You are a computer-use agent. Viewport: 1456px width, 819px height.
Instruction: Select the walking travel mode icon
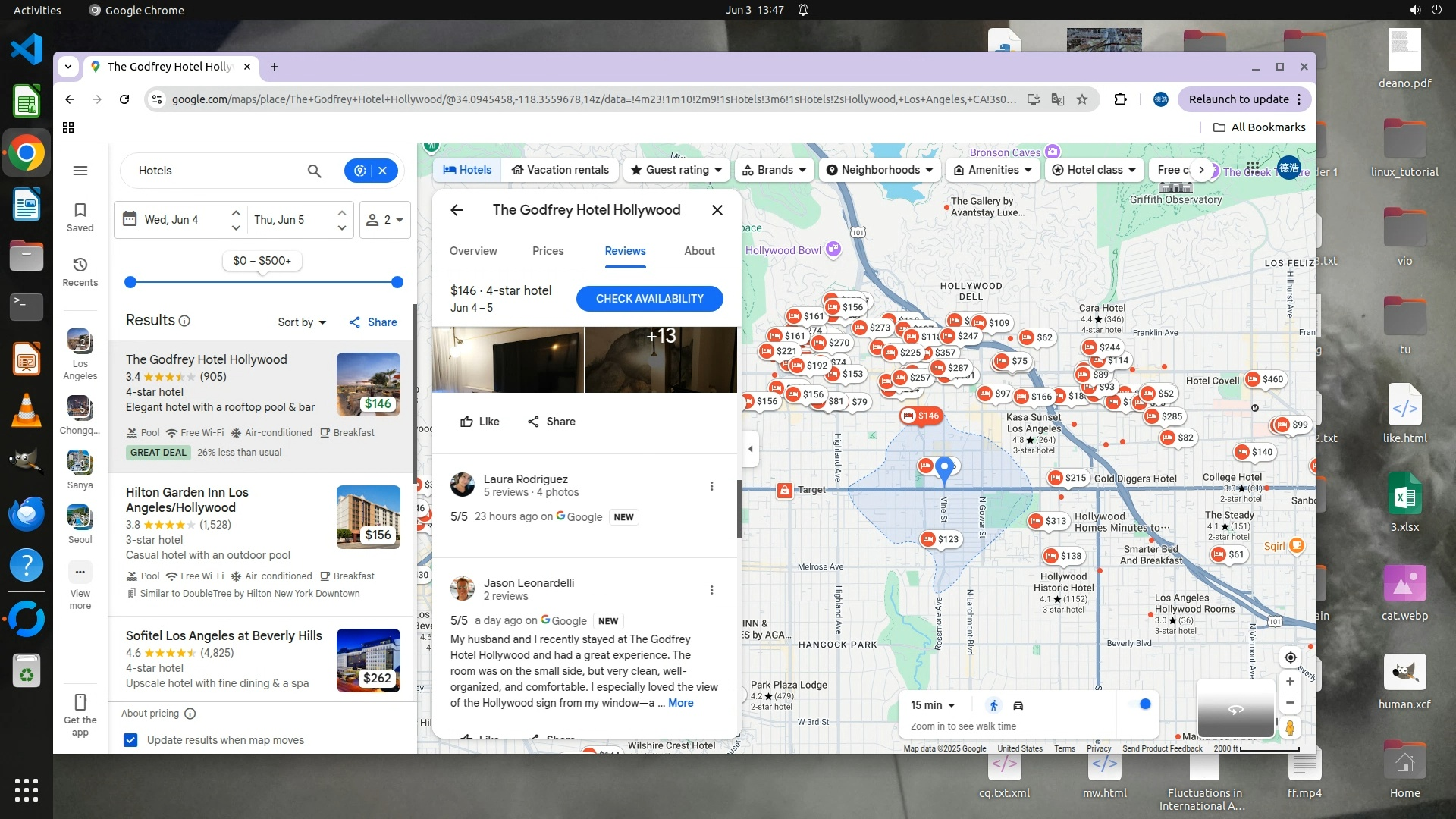tap(993, 705)
